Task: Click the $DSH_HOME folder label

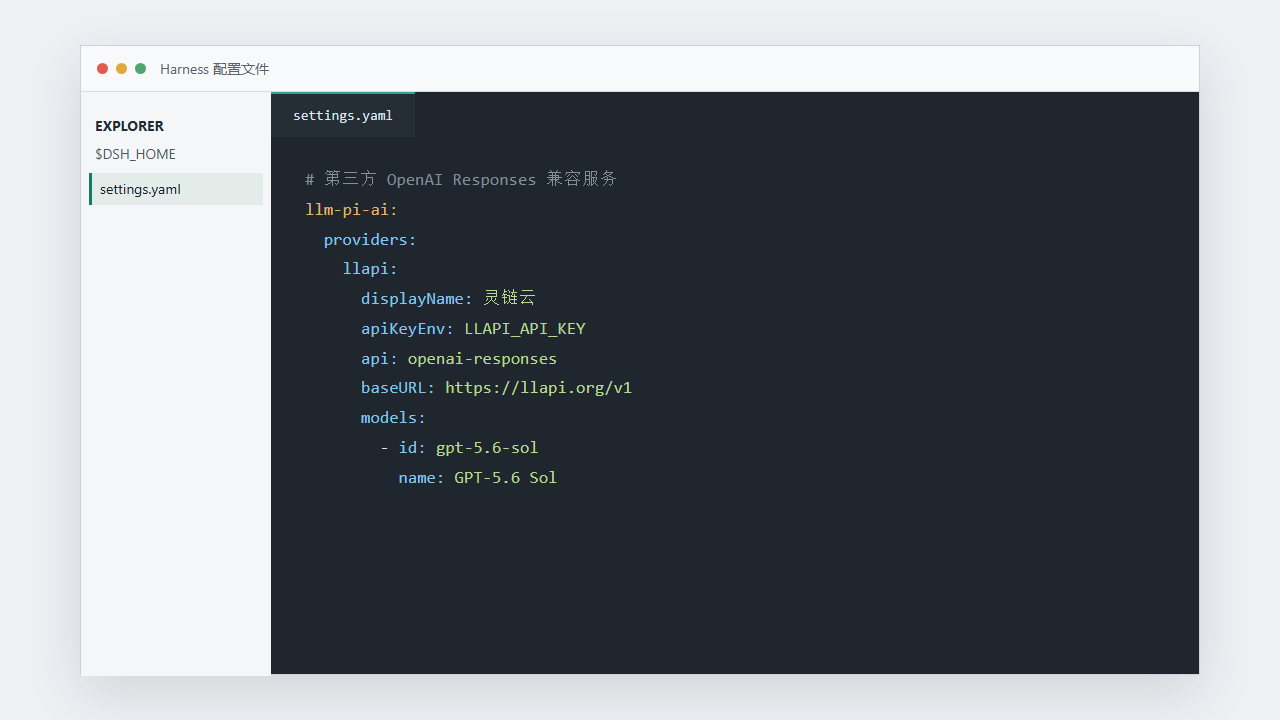Action: coord(135,154)
